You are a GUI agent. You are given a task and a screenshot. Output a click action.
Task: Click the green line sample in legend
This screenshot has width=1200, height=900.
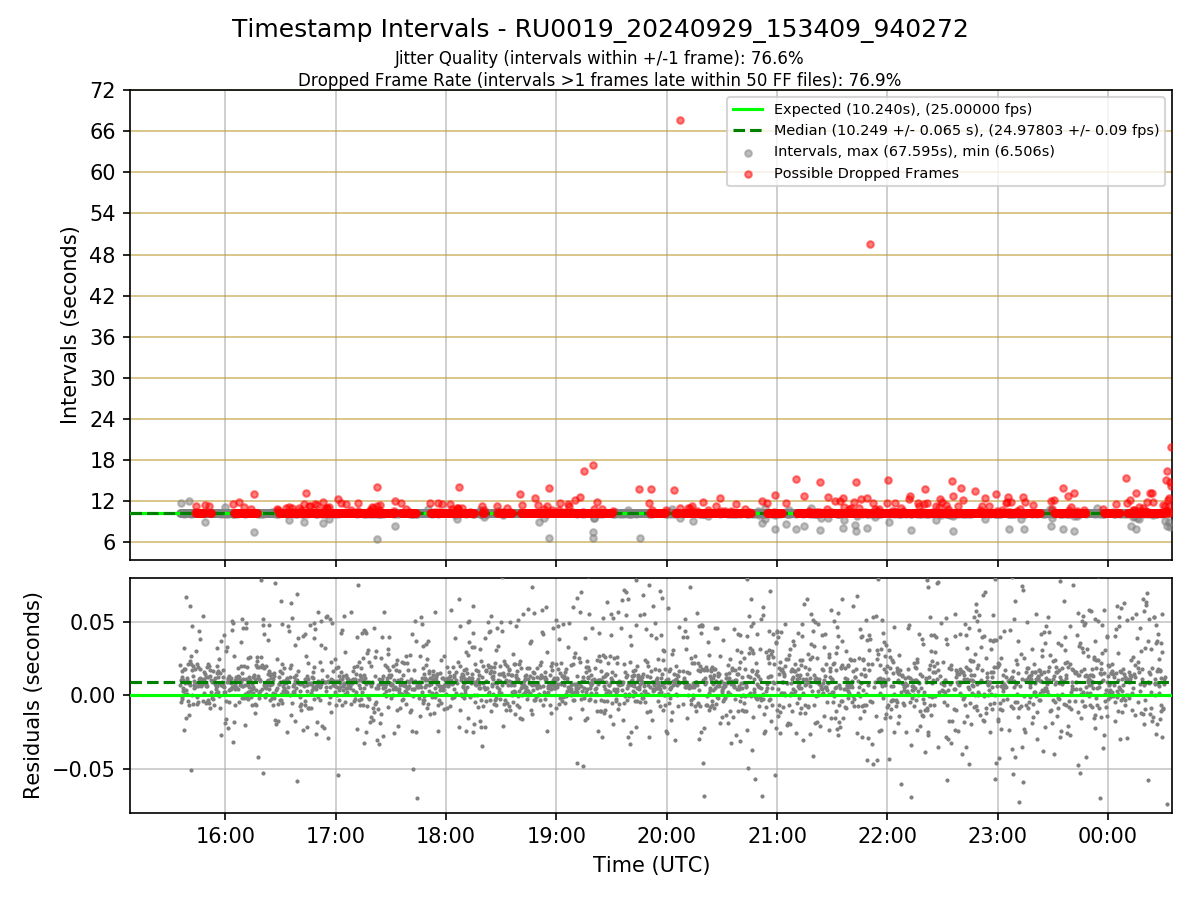748,109
